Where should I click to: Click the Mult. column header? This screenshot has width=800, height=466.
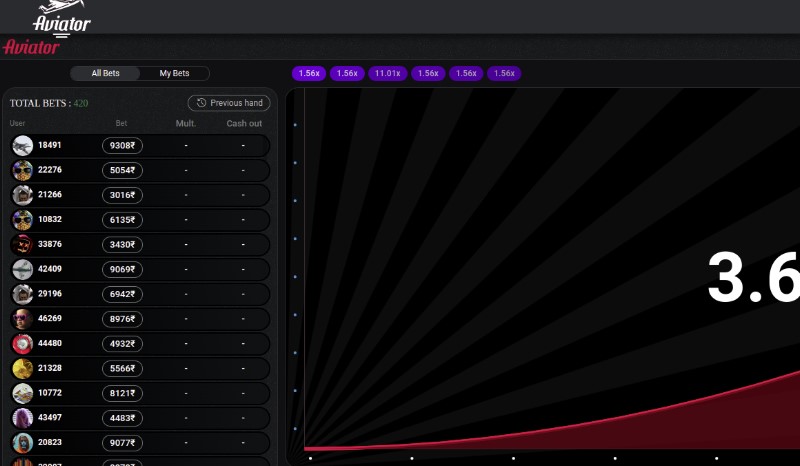point(186,124)
